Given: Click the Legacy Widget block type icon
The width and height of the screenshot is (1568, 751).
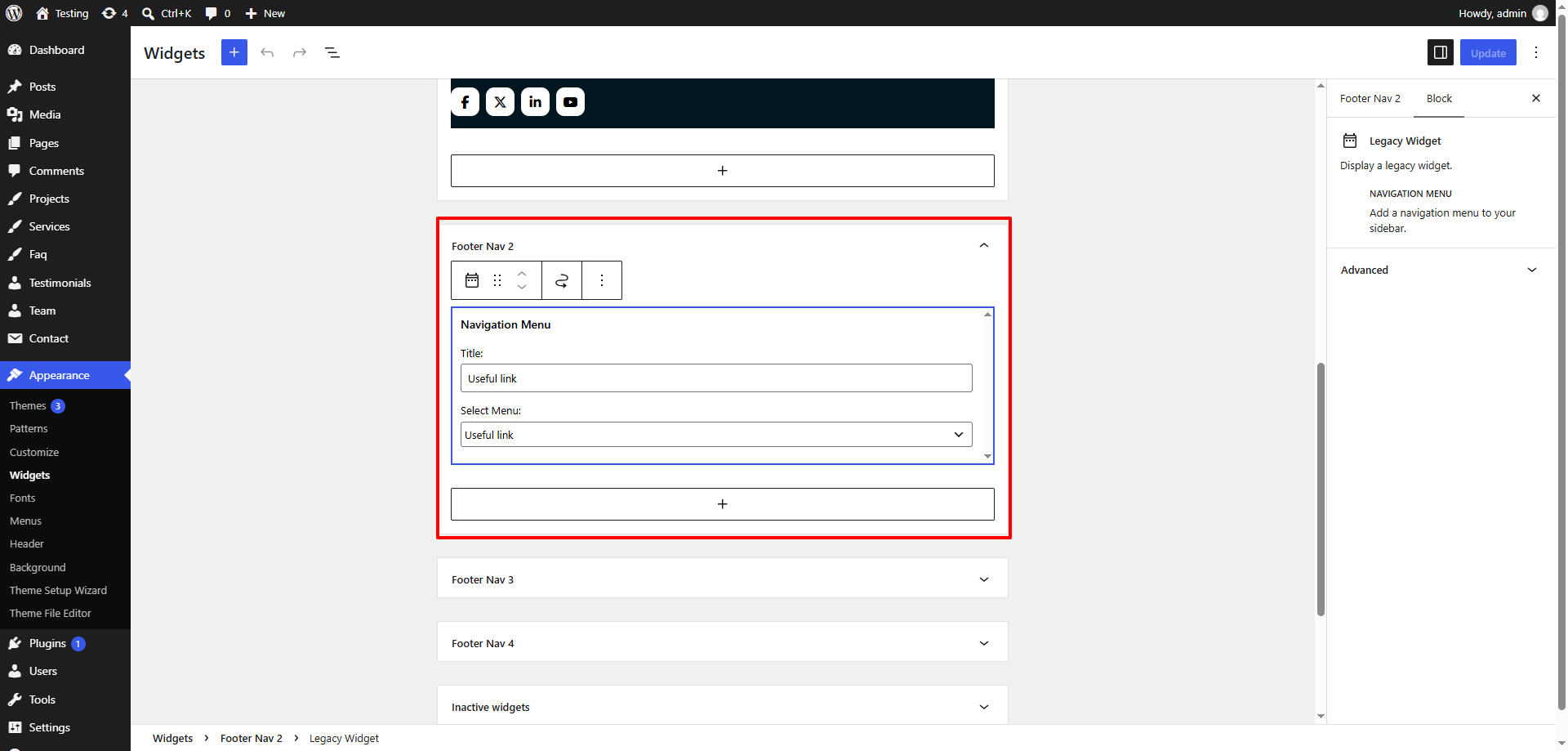Looking at the screenshot, I should (472, 280).
